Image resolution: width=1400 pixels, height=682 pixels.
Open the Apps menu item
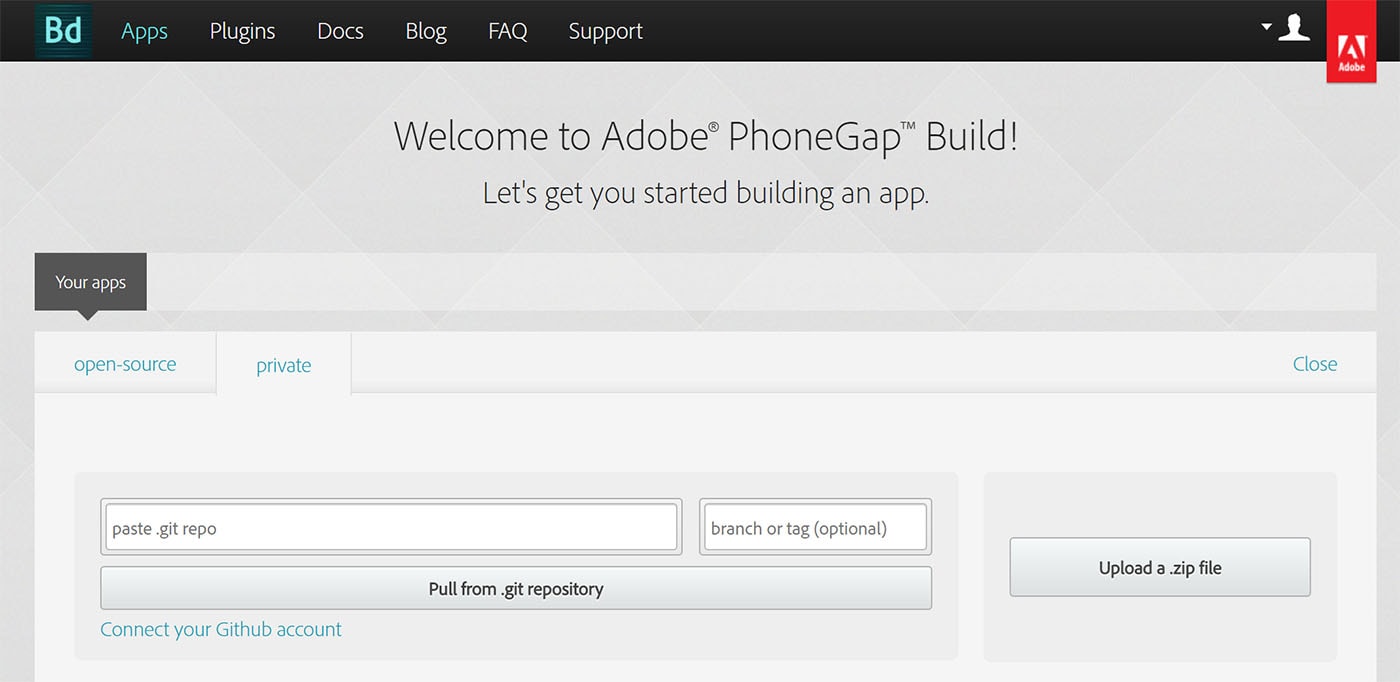[x=144, y=31]
